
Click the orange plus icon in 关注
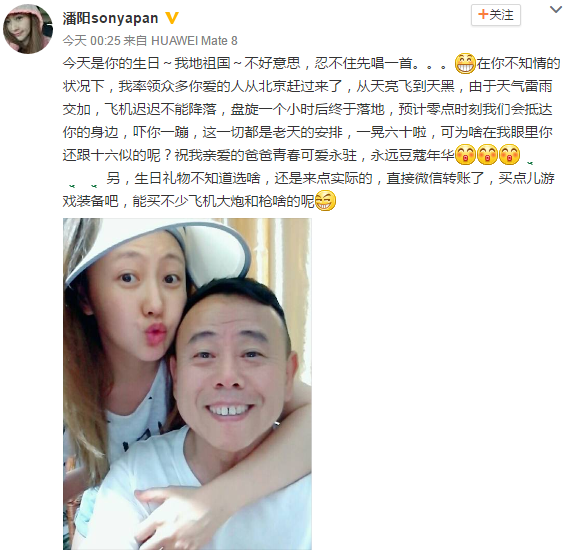tap(483, 15)
